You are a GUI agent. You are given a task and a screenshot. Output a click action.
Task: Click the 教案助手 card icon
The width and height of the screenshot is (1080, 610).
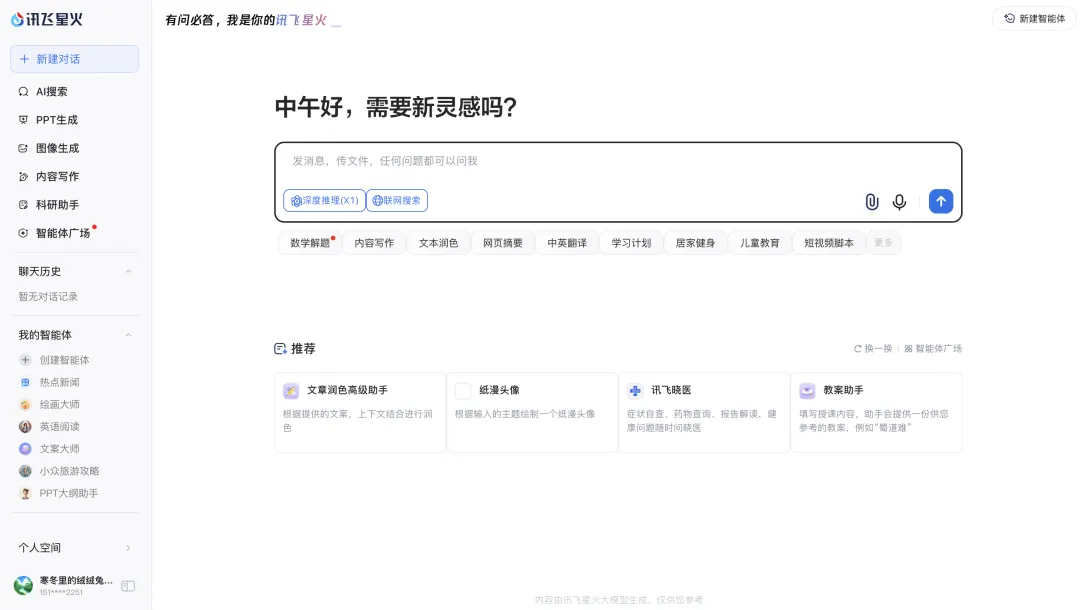(x=807, y=391)
